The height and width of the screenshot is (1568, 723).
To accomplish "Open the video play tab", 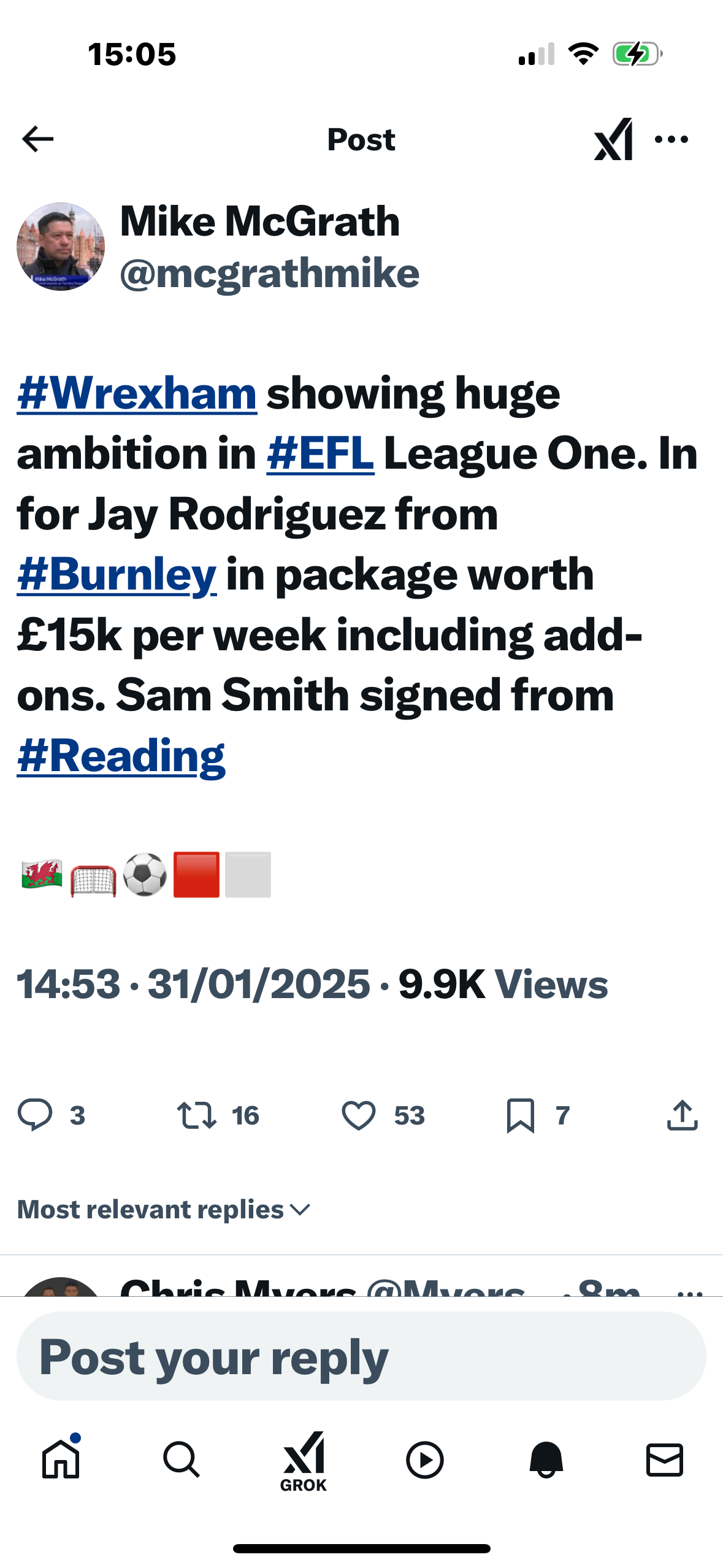I will coord(424,1459).
